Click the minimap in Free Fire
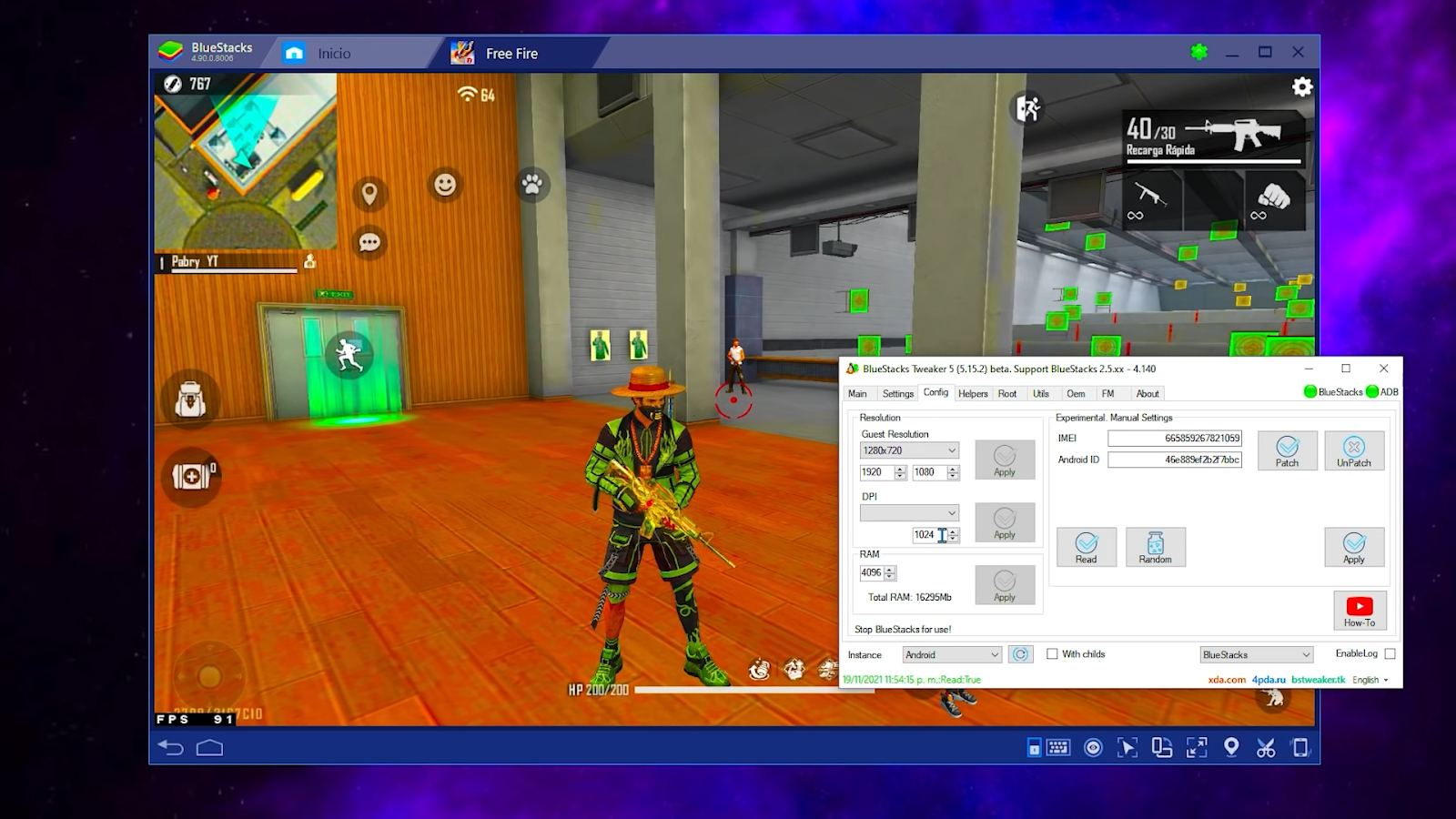Screen dimensions: 1456x819 246,162
